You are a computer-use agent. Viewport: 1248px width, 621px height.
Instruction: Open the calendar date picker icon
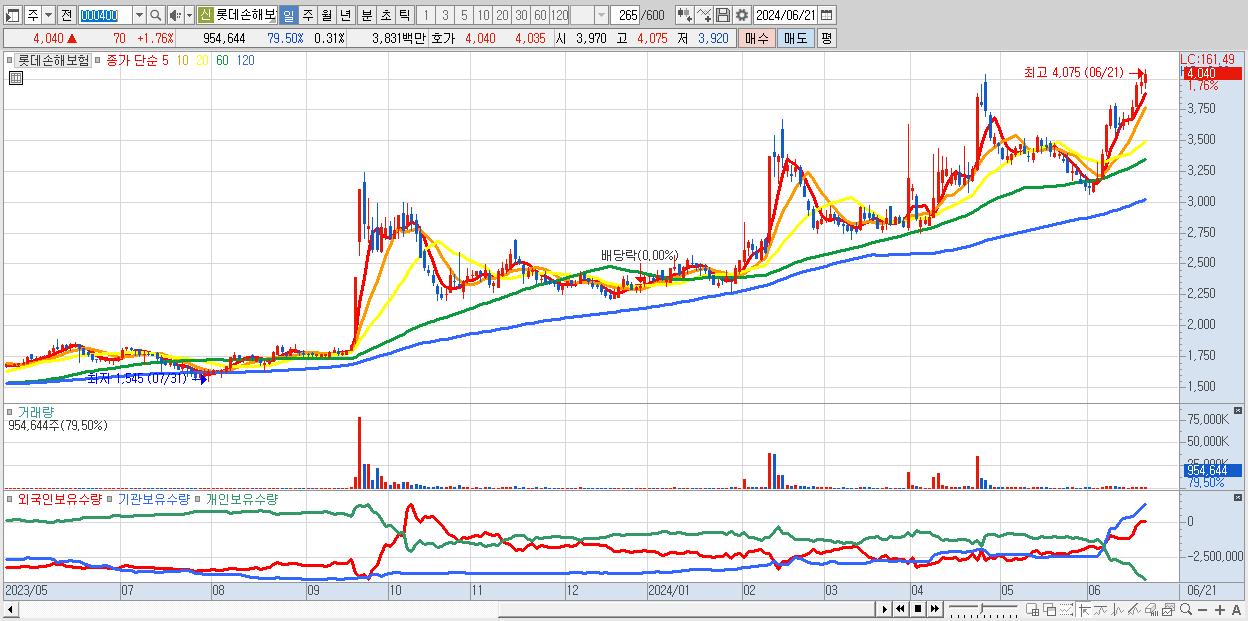(x=827, y=15)
